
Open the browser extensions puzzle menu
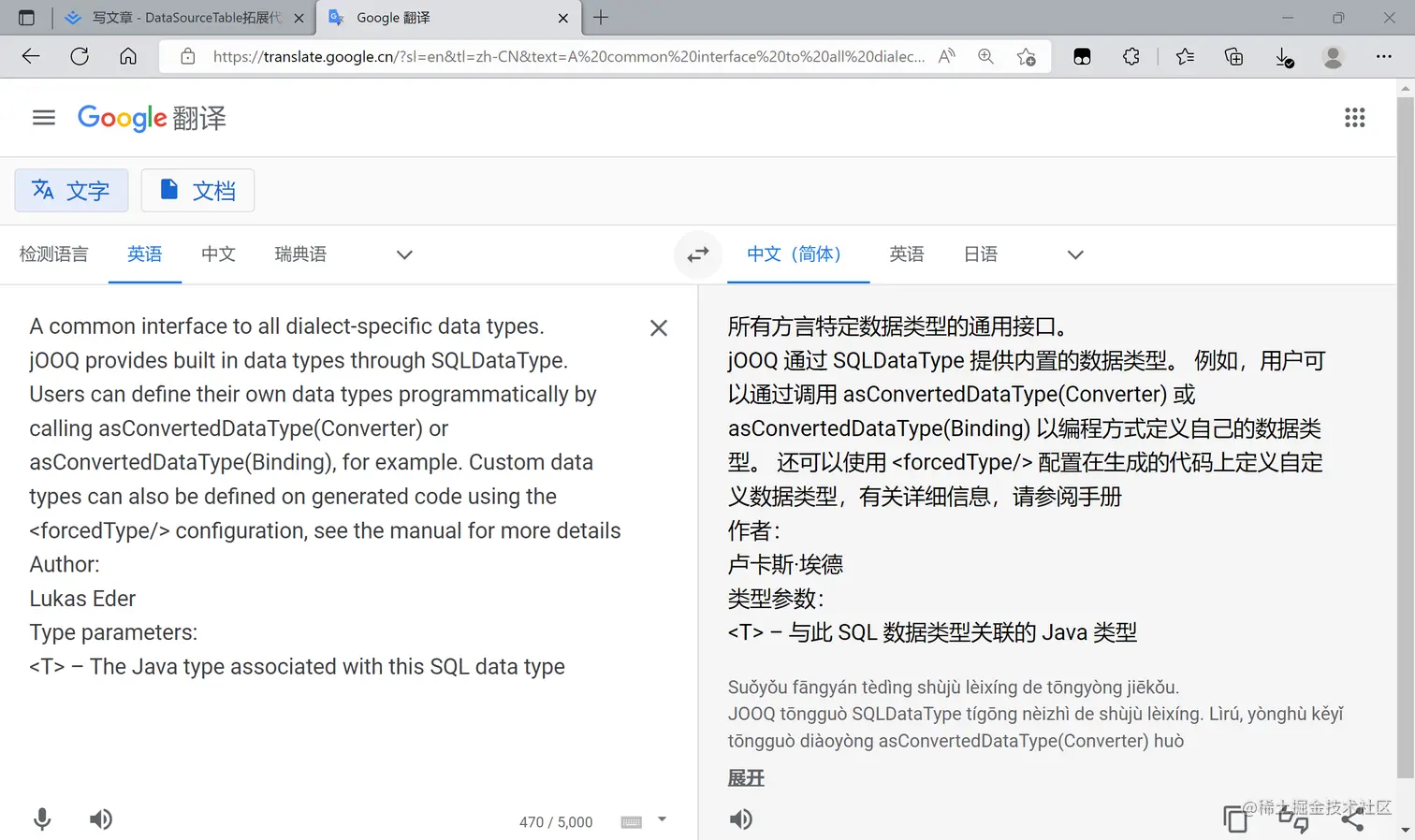1131,56
